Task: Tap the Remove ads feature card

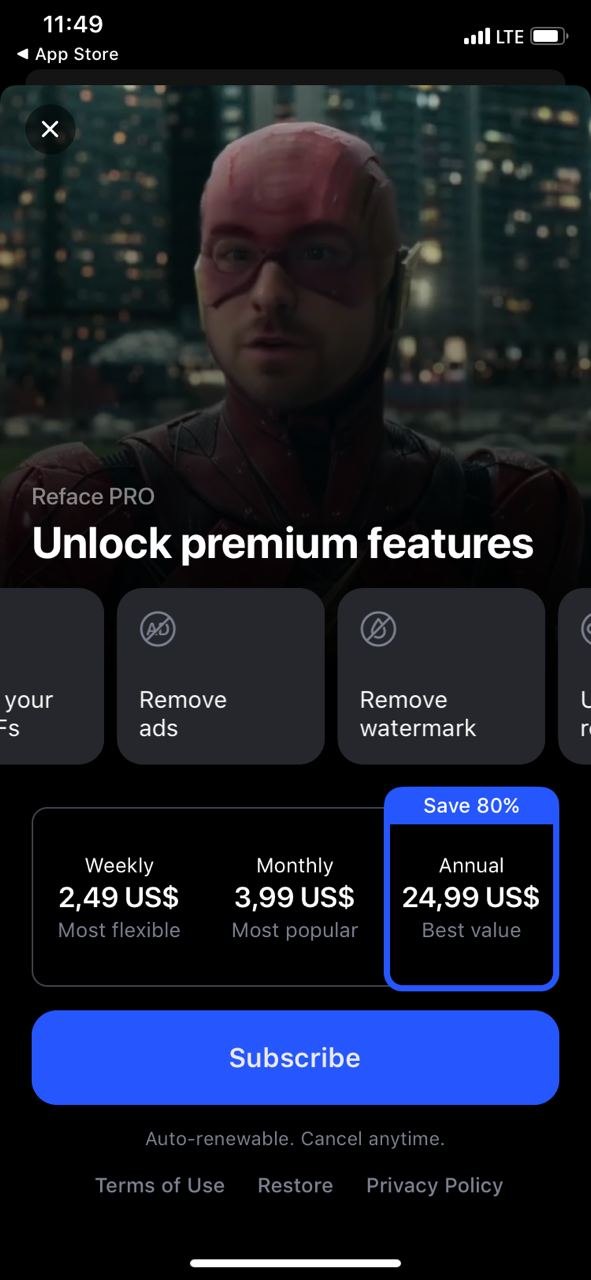Action: [221, 676]
